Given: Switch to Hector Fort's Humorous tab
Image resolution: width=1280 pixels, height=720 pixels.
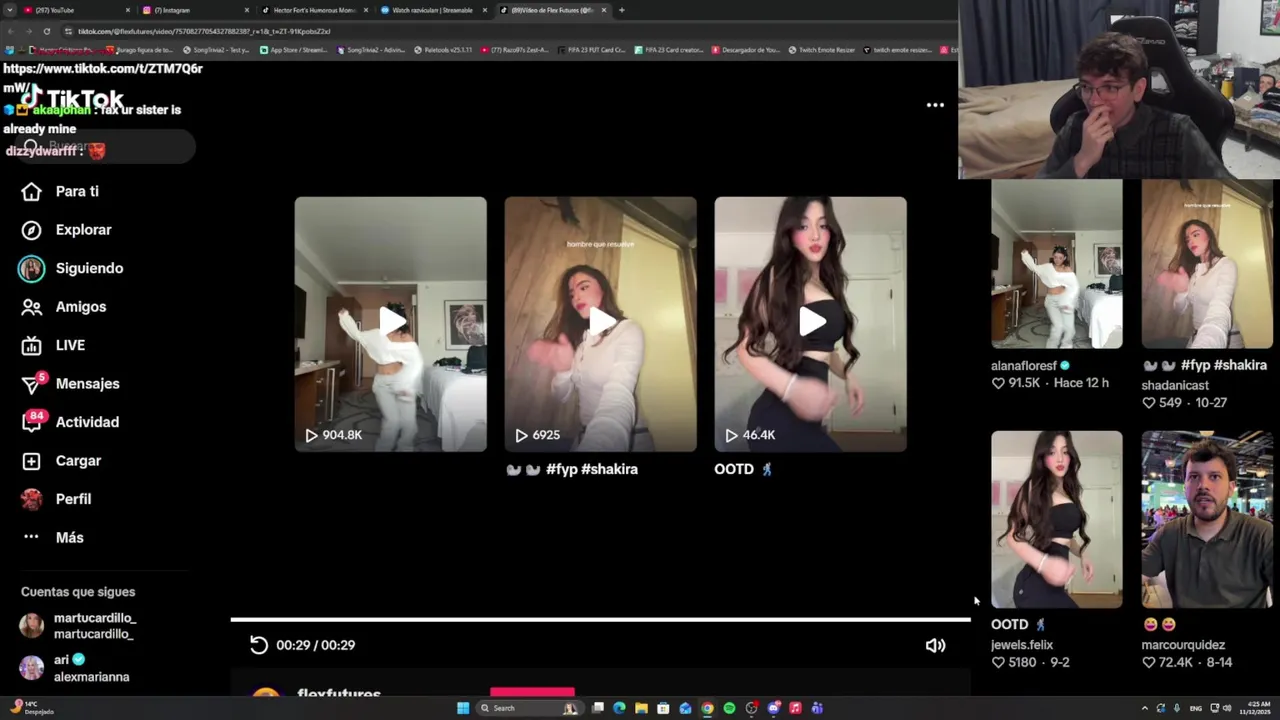Looking at the screenshot, I should click(313, 10).
